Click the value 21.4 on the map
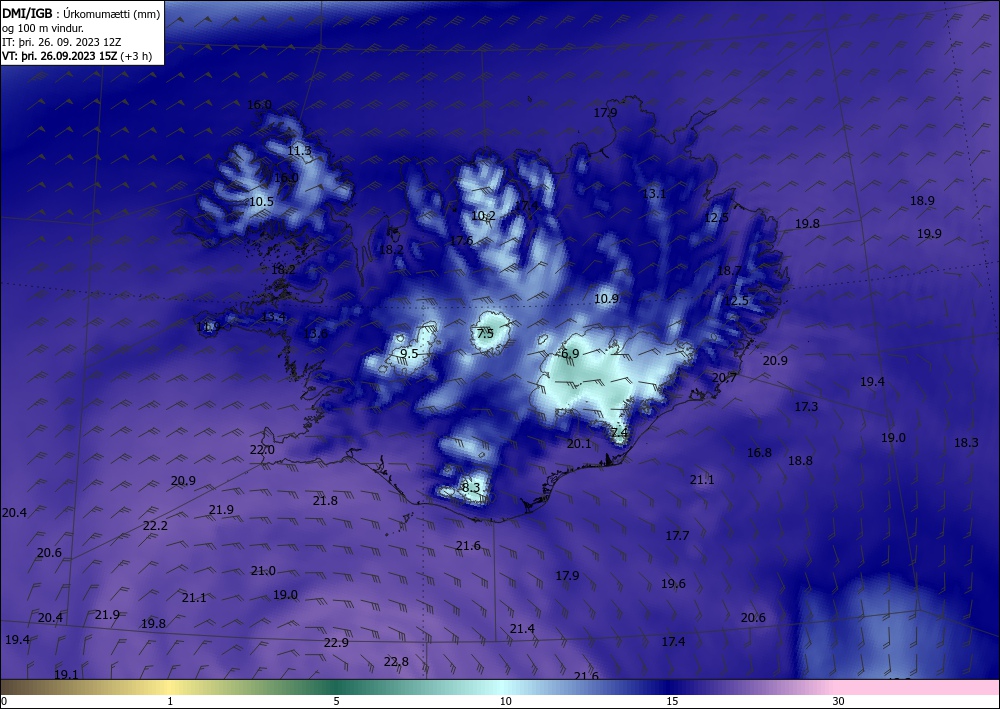Viewport: 1000px width, 709px height. tap(522, 629)
